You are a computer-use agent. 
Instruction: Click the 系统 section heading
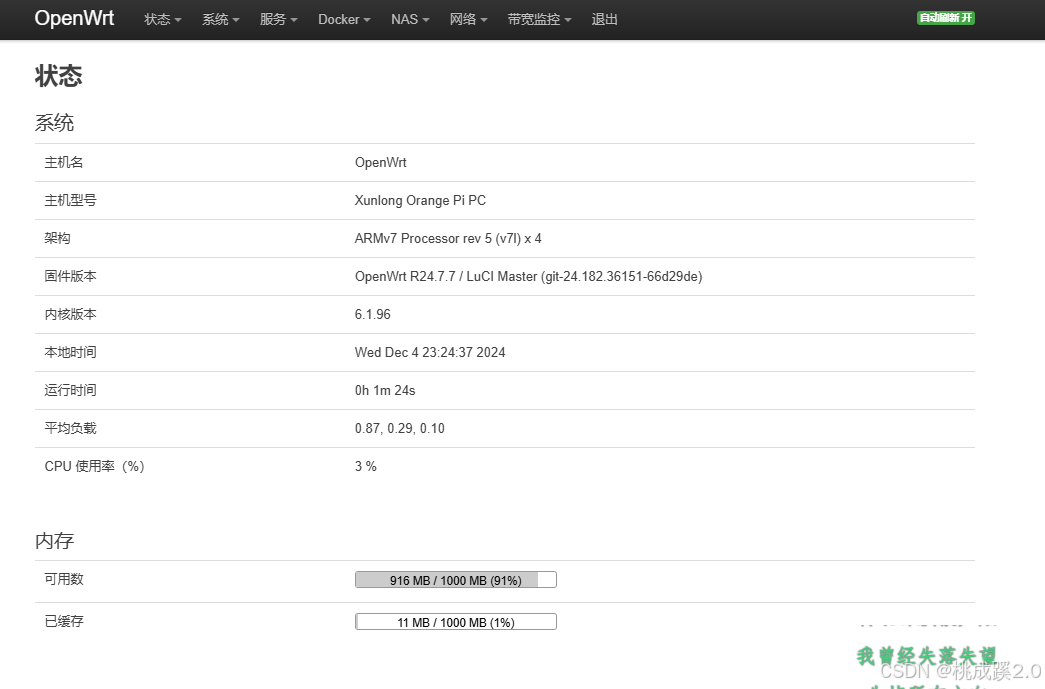coord(55,123)
